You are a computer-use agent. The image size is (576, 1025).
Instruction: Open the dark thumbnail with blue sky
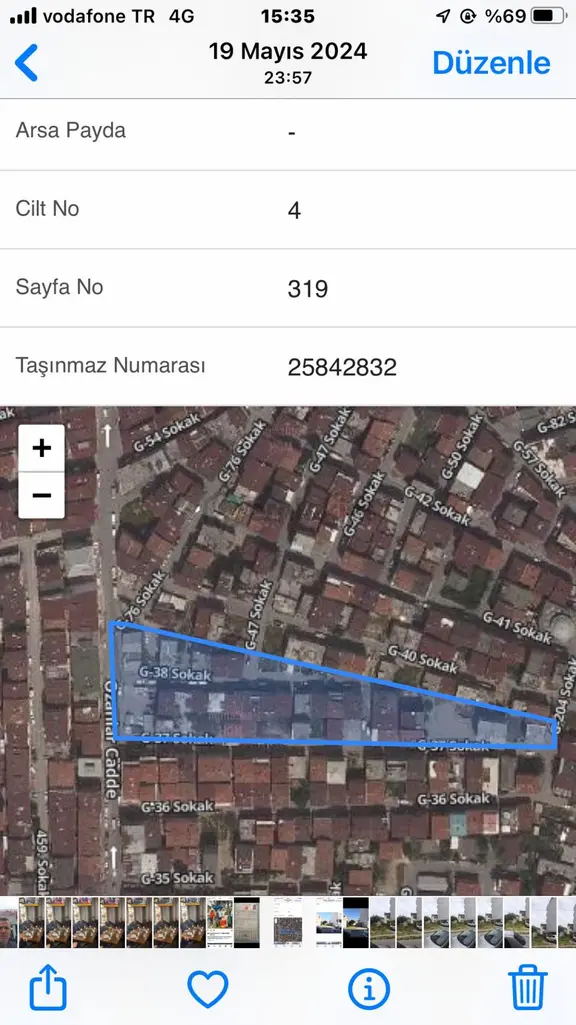[356, 922]
